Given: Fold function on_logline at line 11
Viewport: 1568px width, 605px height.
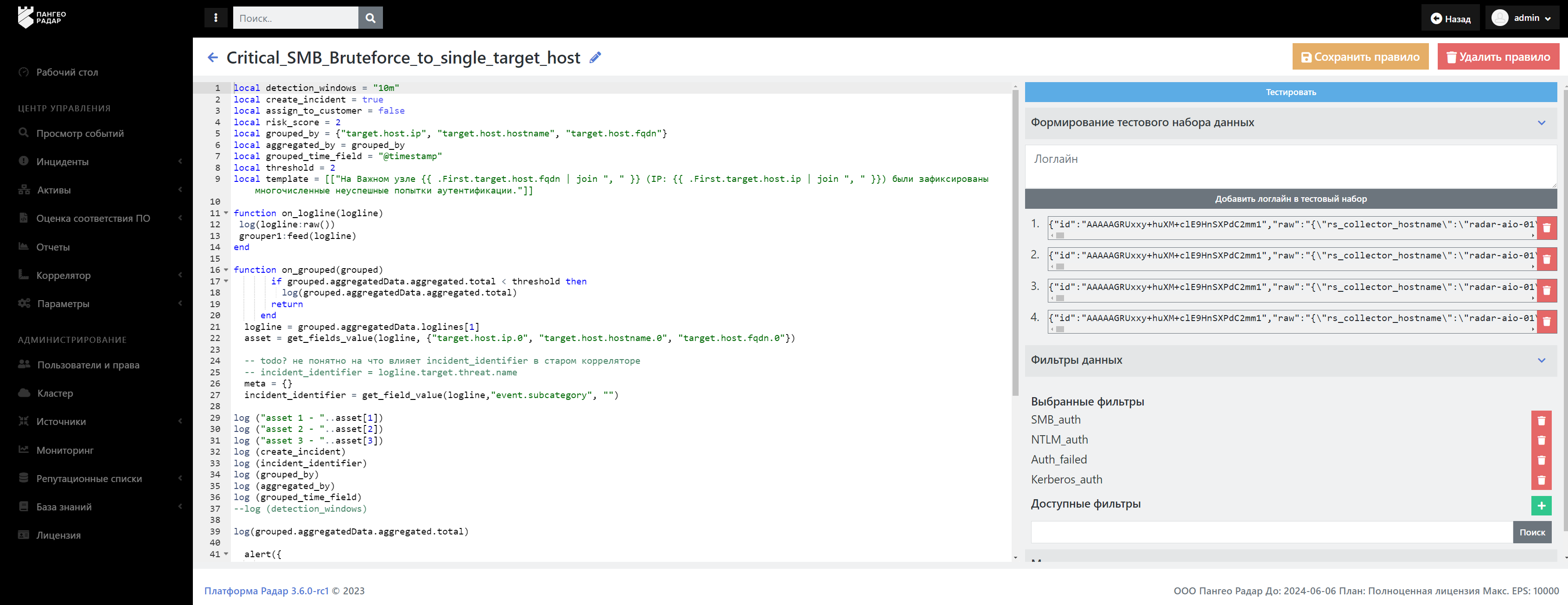Looking at the screenshot, I should click(x=226, y=213).
